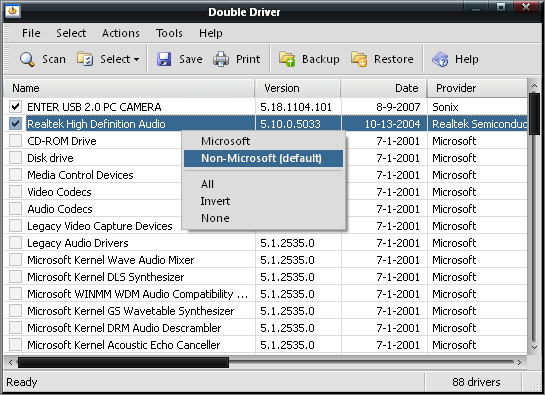Check Microsoft Kernel DLS Synthesizer checkbox

[15, 277]
